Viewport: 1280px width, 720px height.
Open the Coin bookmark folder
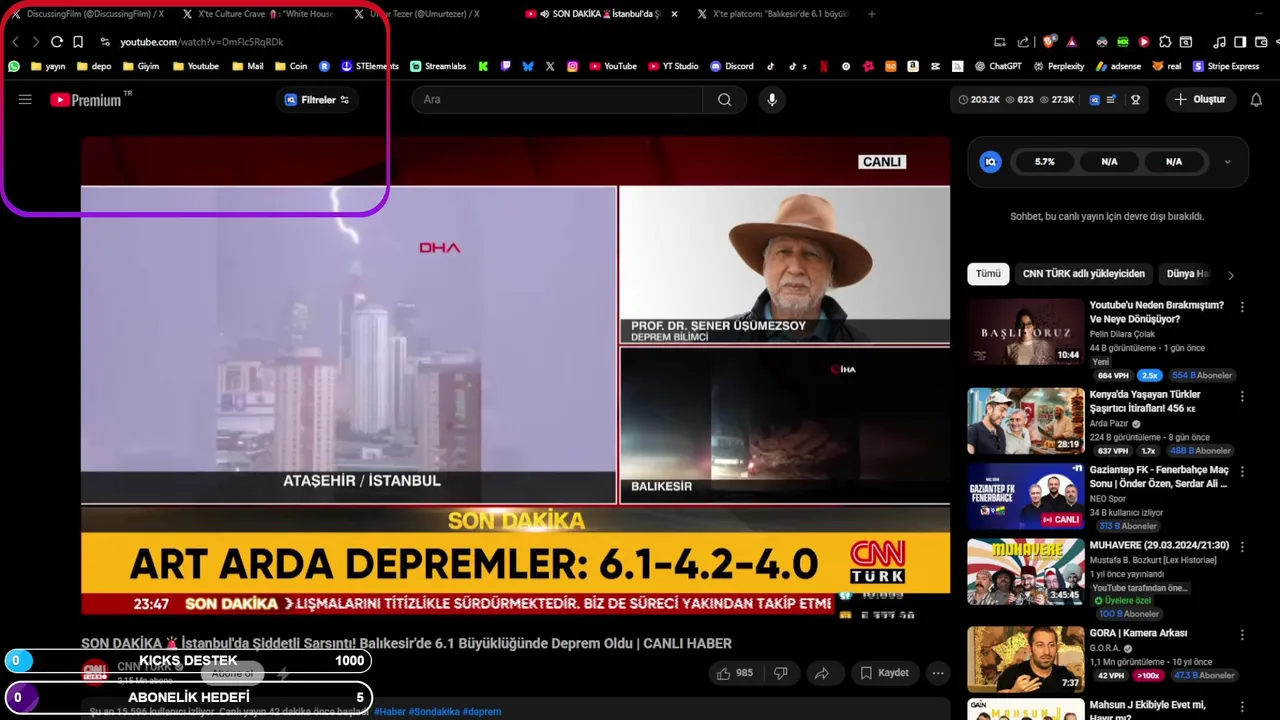(x=290, y=66)
